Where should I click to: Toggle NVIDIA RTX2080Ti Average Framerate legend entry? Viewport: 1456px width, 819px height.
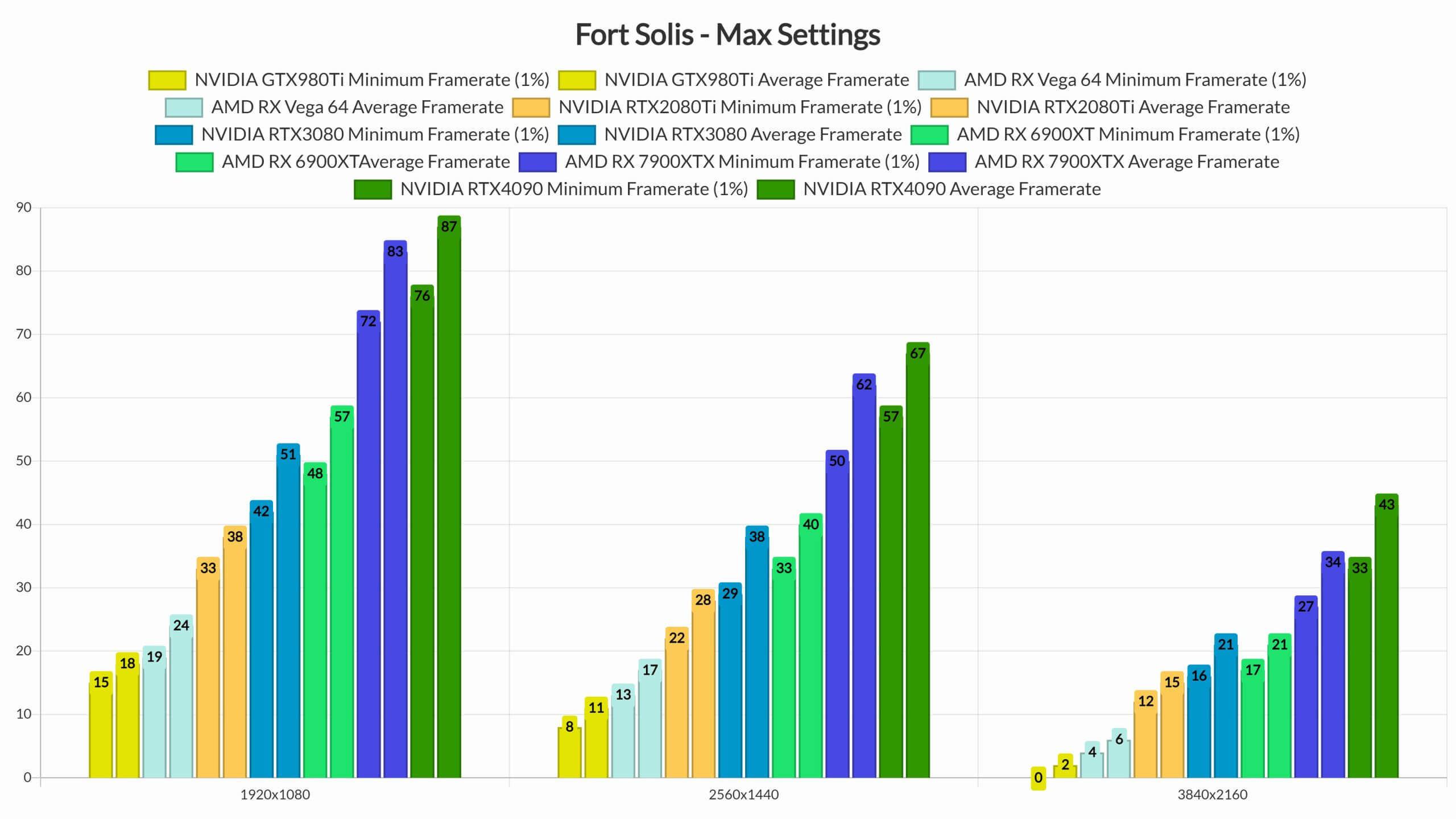point(1132,107)
